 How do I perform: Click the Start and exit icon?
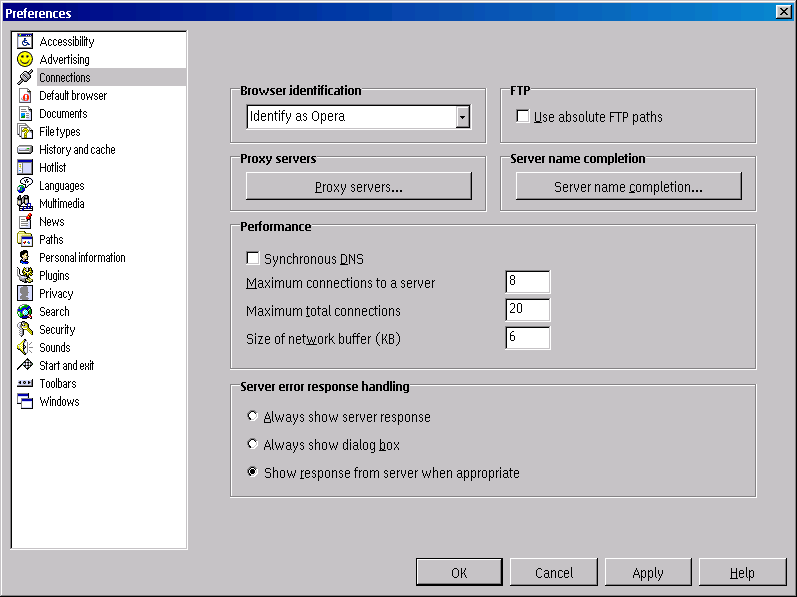25,365
